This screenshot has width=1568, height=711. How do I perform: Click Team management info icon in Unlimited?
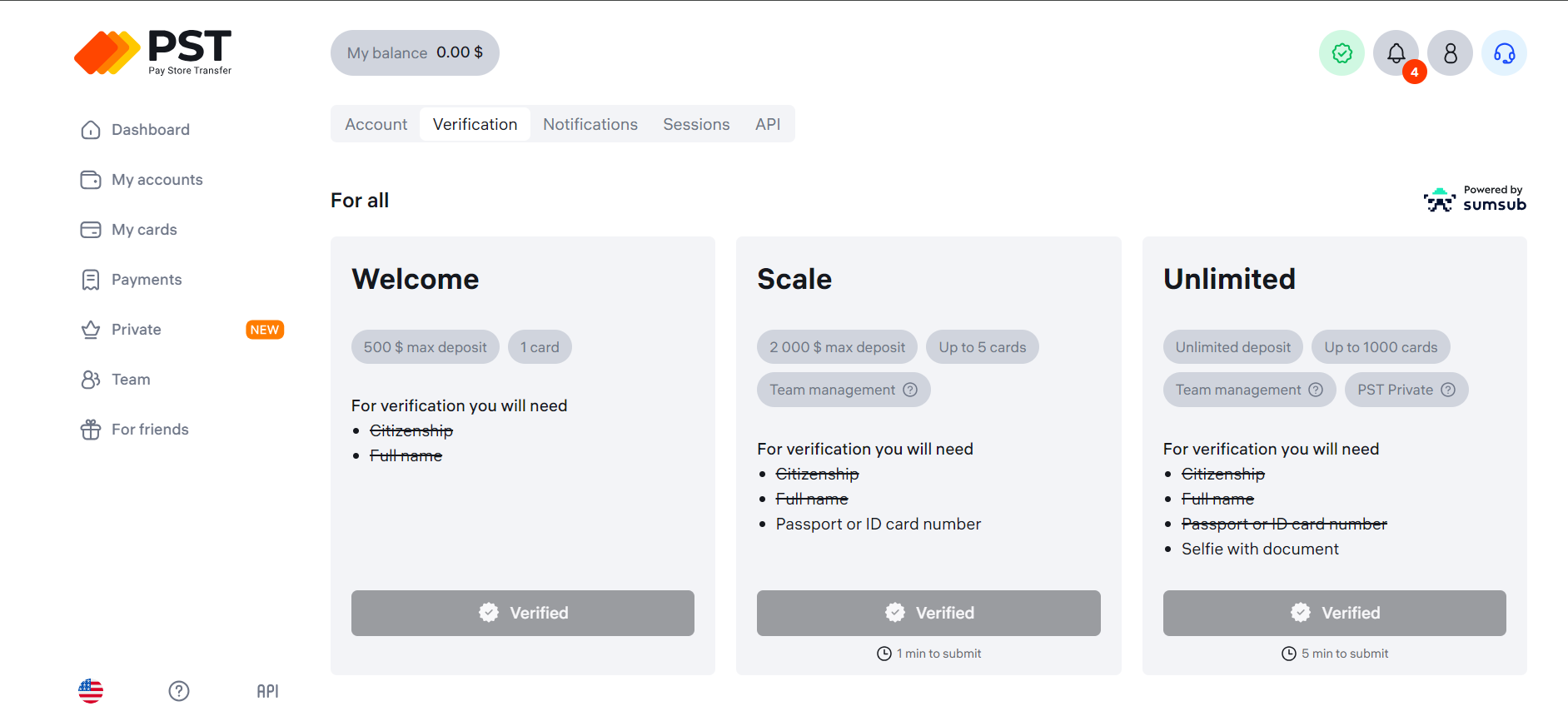pyautogui.click(x=1316, y=390)
